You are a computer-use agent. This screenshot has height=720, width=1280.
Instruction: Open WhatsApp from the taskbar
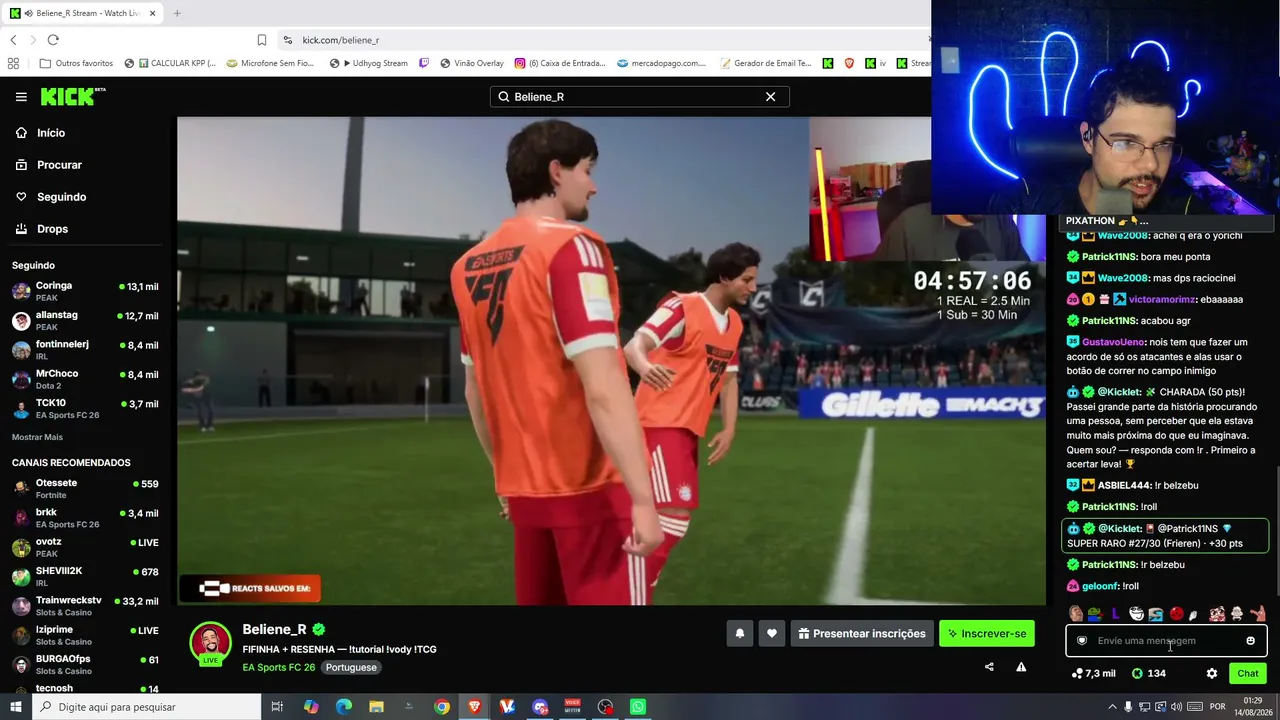click(x=638, y=707)
